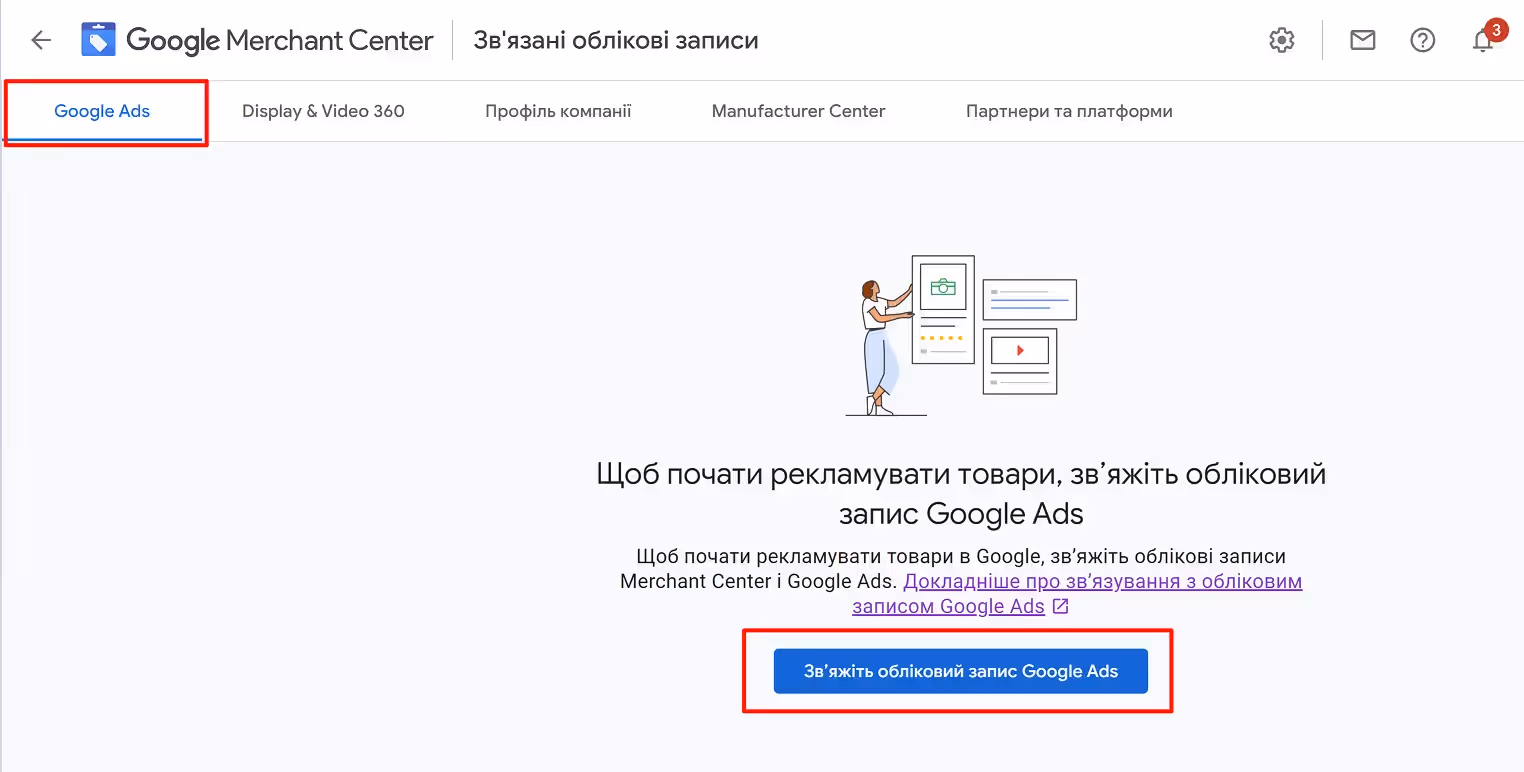This screenshot has width=1524, height=772.
Task: Click Зв'яжіть обліковий запис Google Ads button
Action: [961, 671]
